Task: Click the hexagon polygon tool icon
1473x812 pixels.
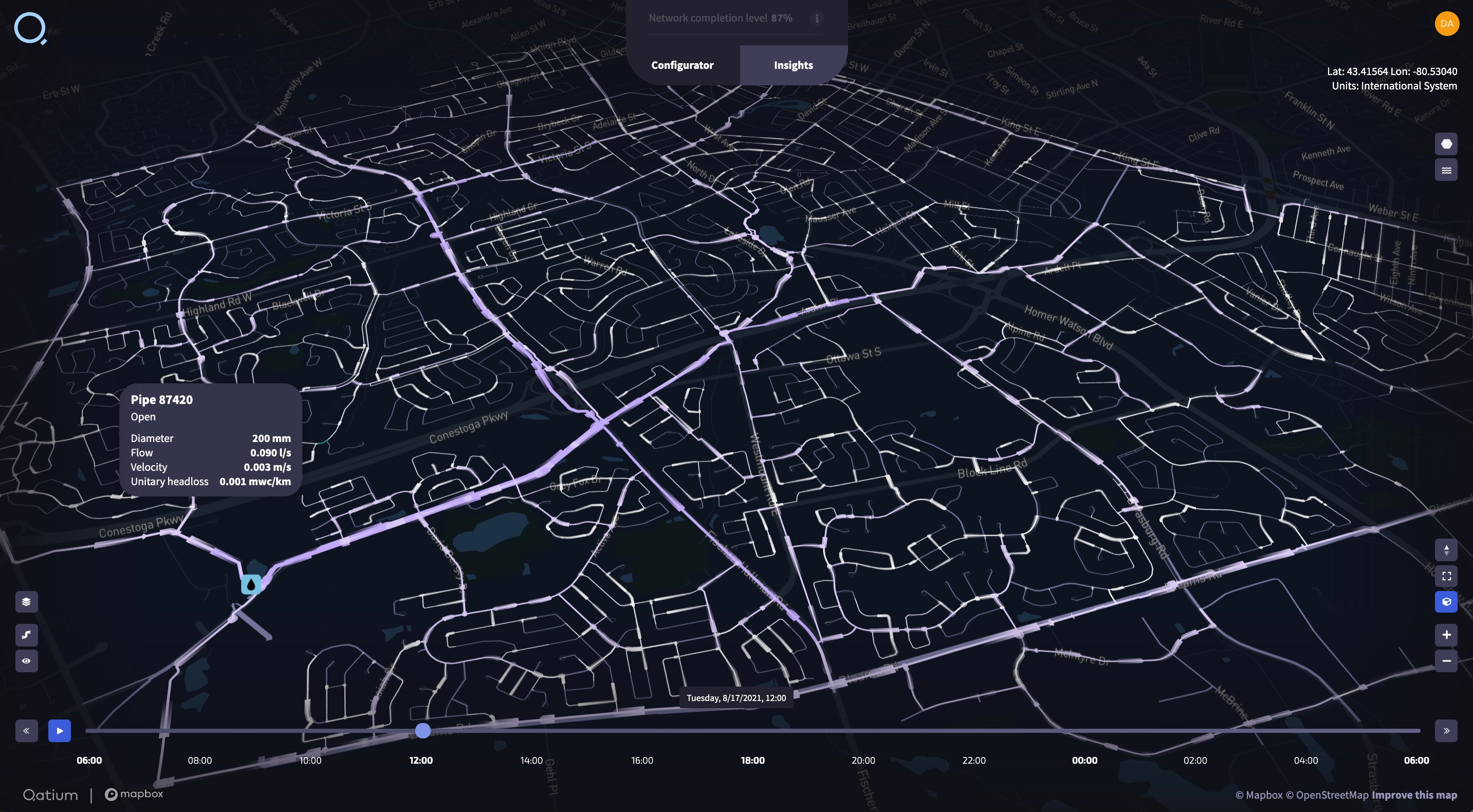Action: [x=1446, y=144]
